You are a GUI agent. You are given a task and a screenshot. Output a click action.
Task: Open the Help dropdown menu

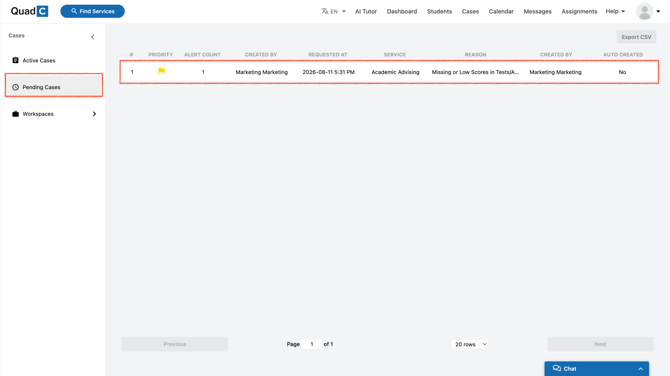point(615,12)
